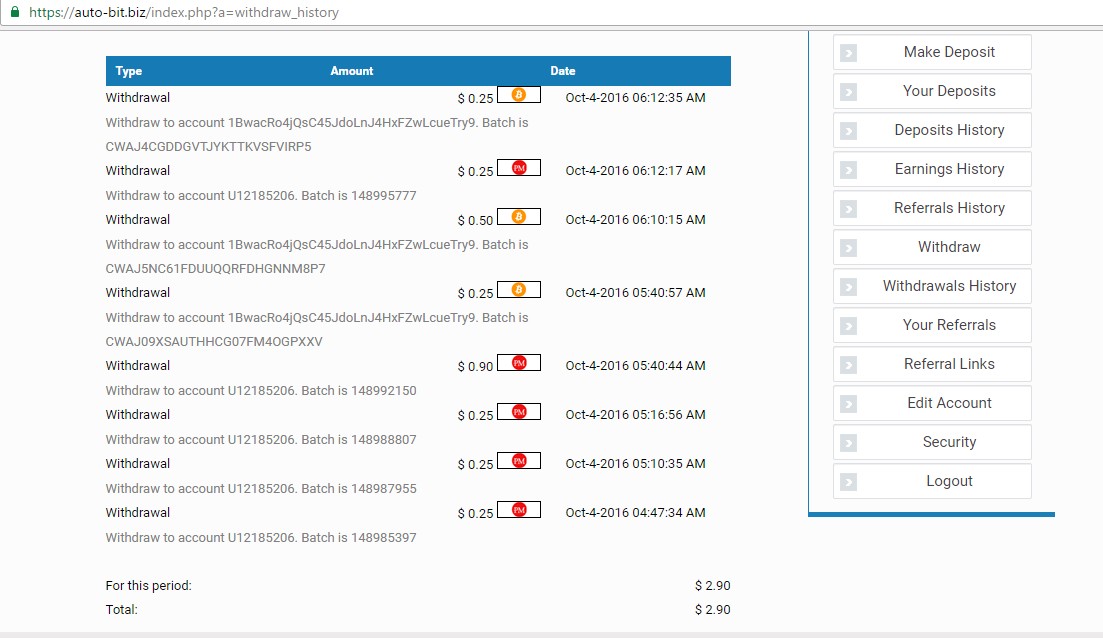The image size is (1103, 638).
Task: Select the date Oct-4-2016 06:12:35 AM
Action: (x=635, y=98)
